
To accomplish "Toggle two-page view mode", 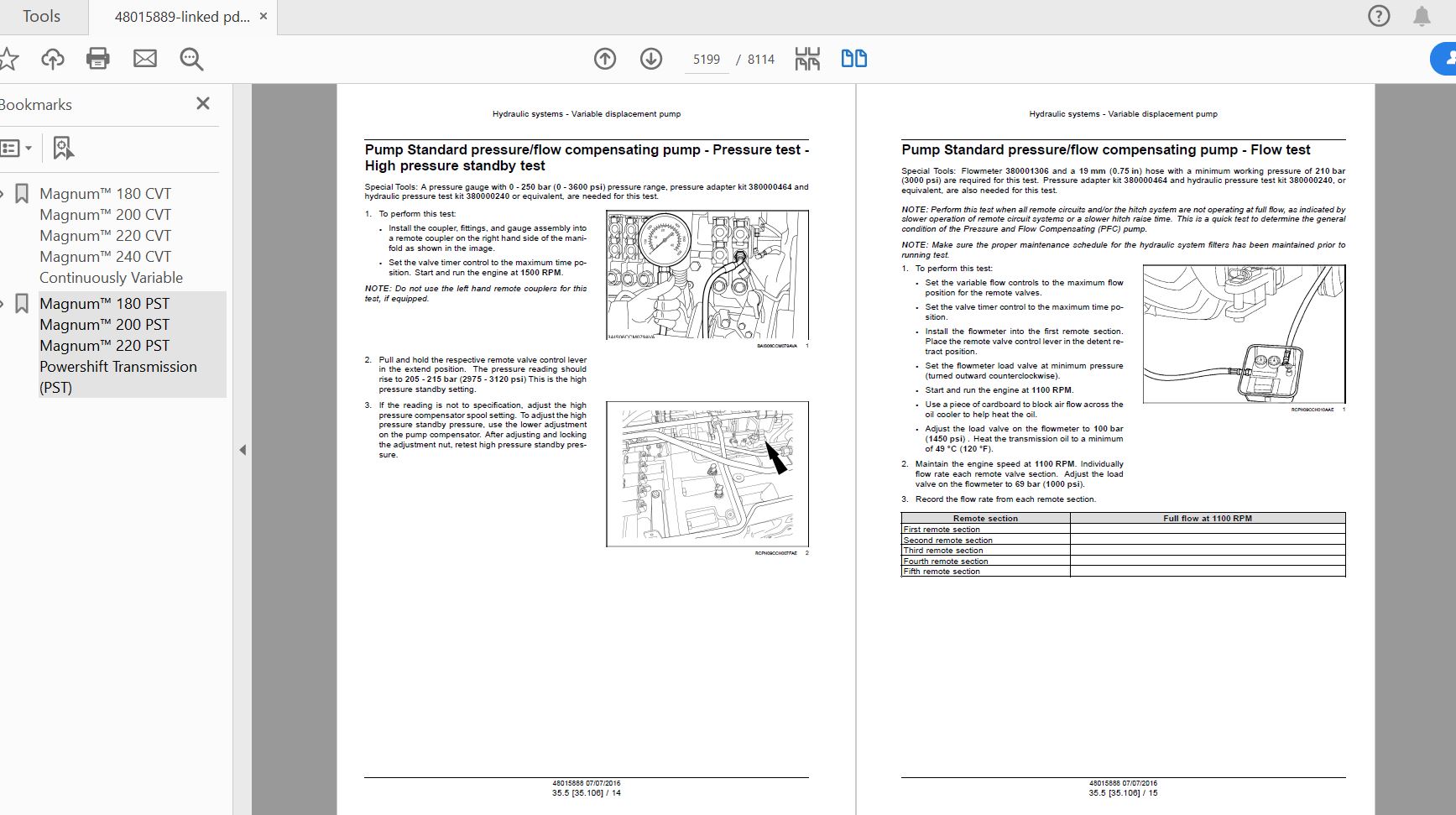I will [853, 59].
